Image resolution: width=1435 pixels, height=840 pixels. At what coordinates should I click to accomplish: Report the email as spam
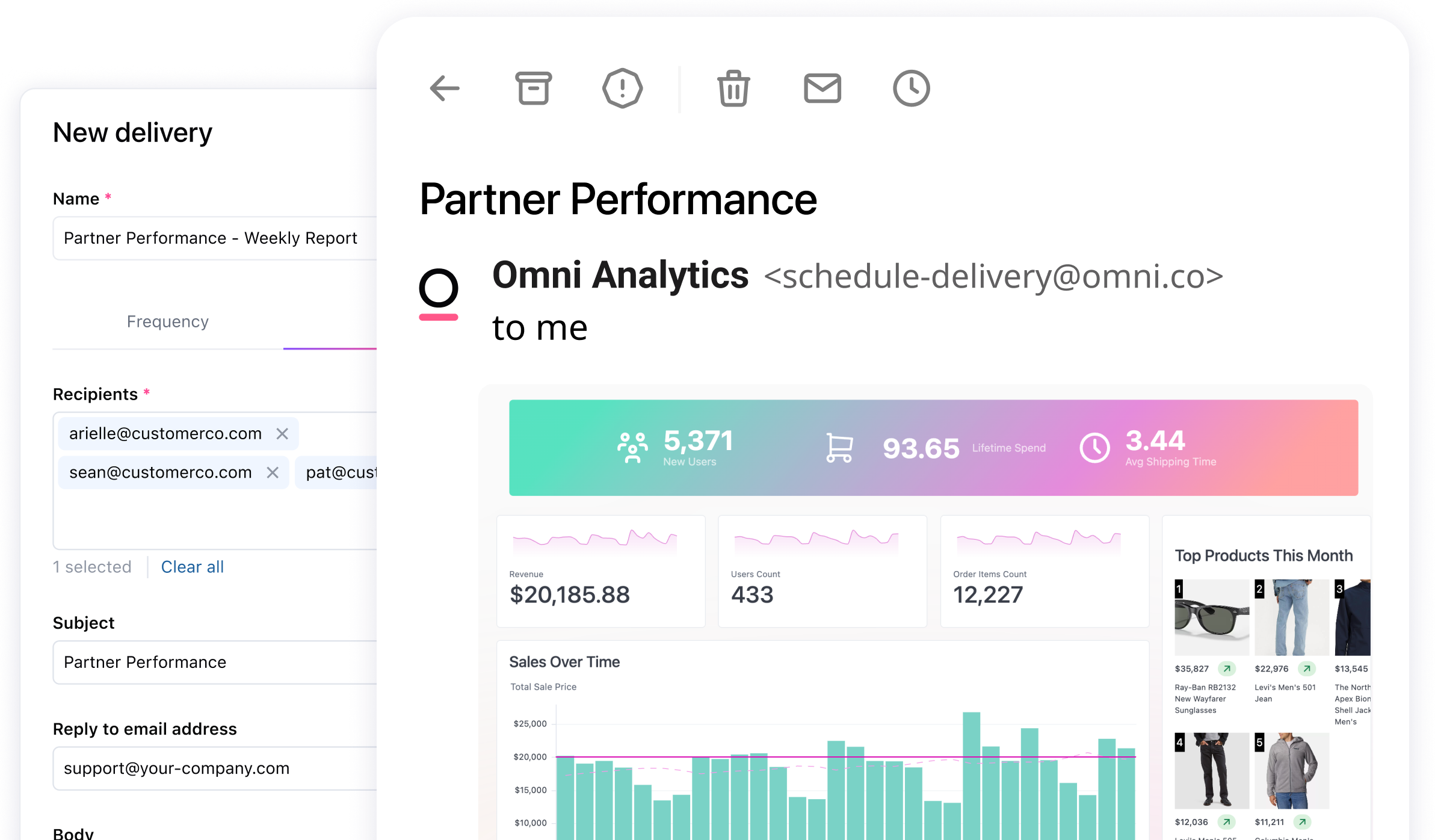623,88
